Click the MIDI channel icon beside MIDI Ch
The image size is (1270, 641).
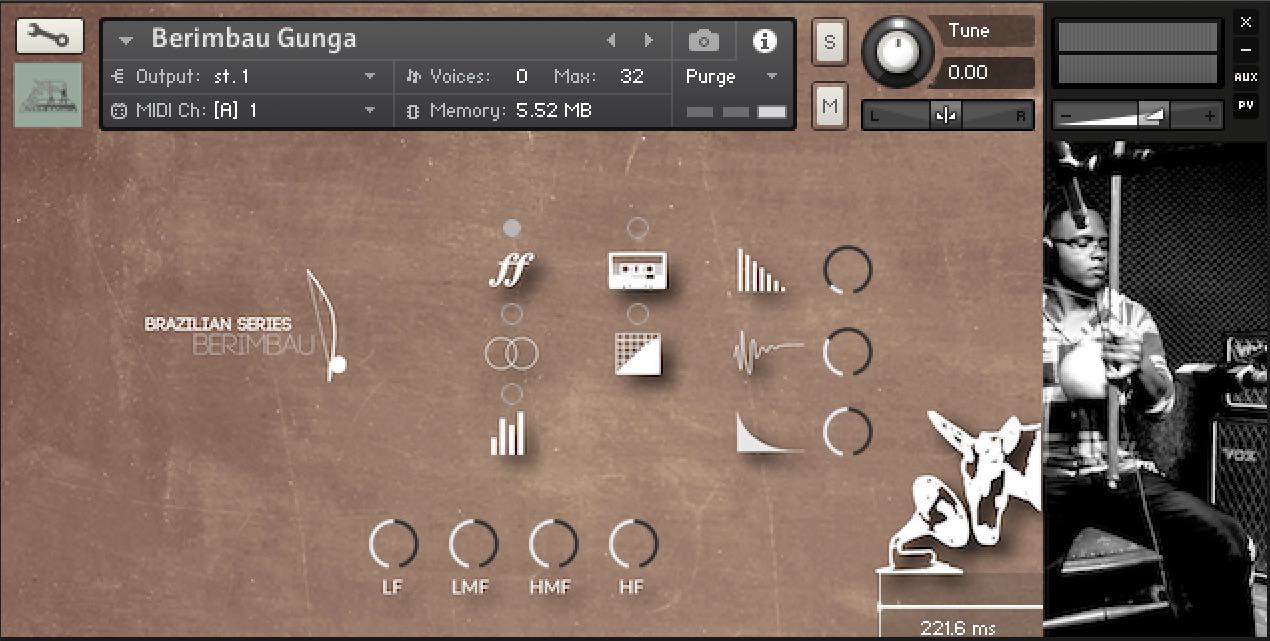[x=118, y=111]
